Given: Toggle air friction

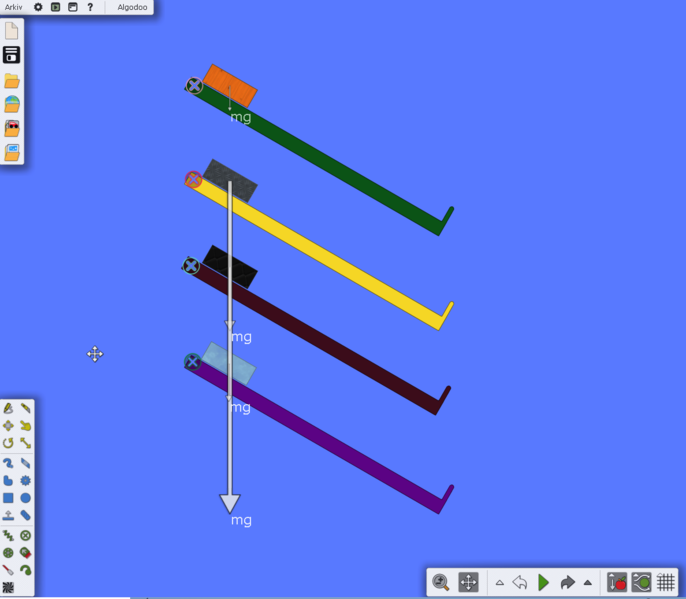Looking at the screenshot, I should (641, 582).
